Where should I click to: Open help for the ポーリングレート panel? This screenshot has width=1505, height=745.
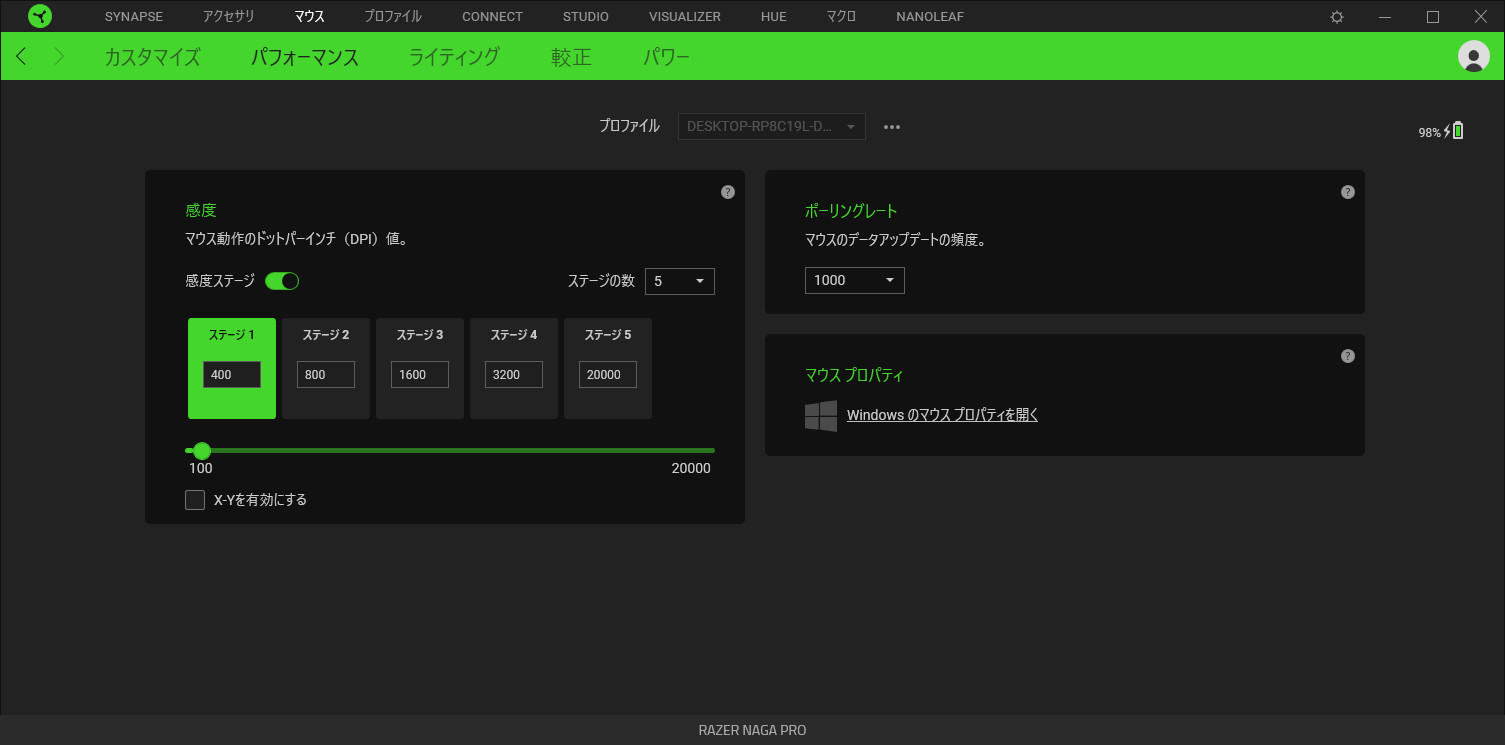coord(1348,192)
